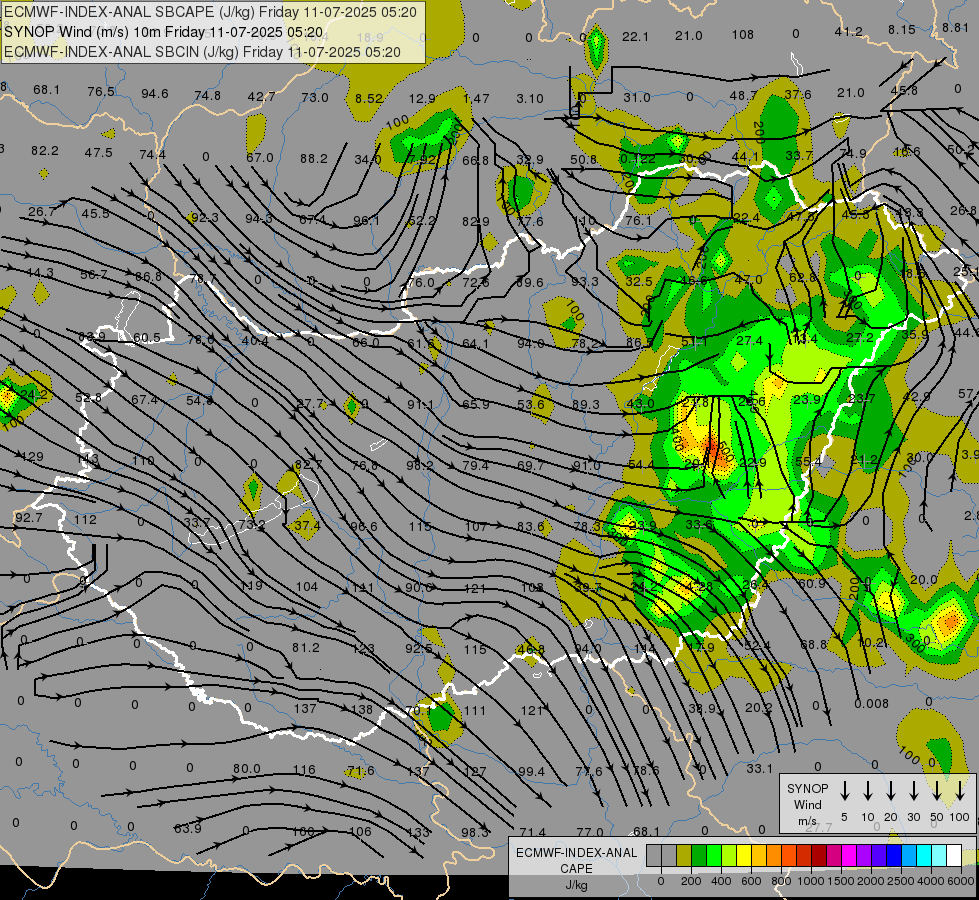This screenshot has width=979, height=900.
Task: Pick the bright magenta CAPE colorbar swatch
Action: [849, 855]
